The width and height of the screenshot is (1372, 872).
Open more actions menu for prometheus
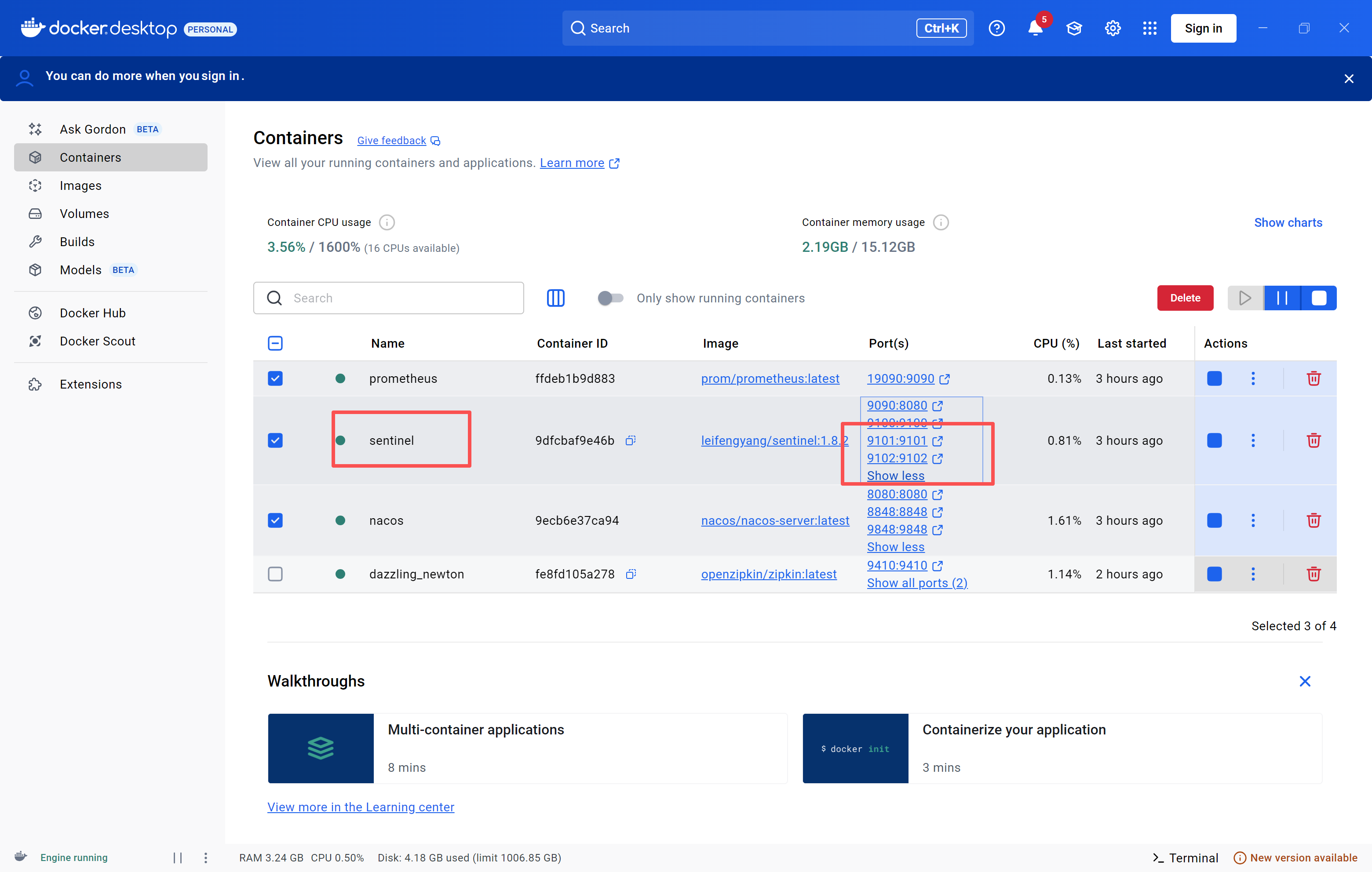point(1253,379)
